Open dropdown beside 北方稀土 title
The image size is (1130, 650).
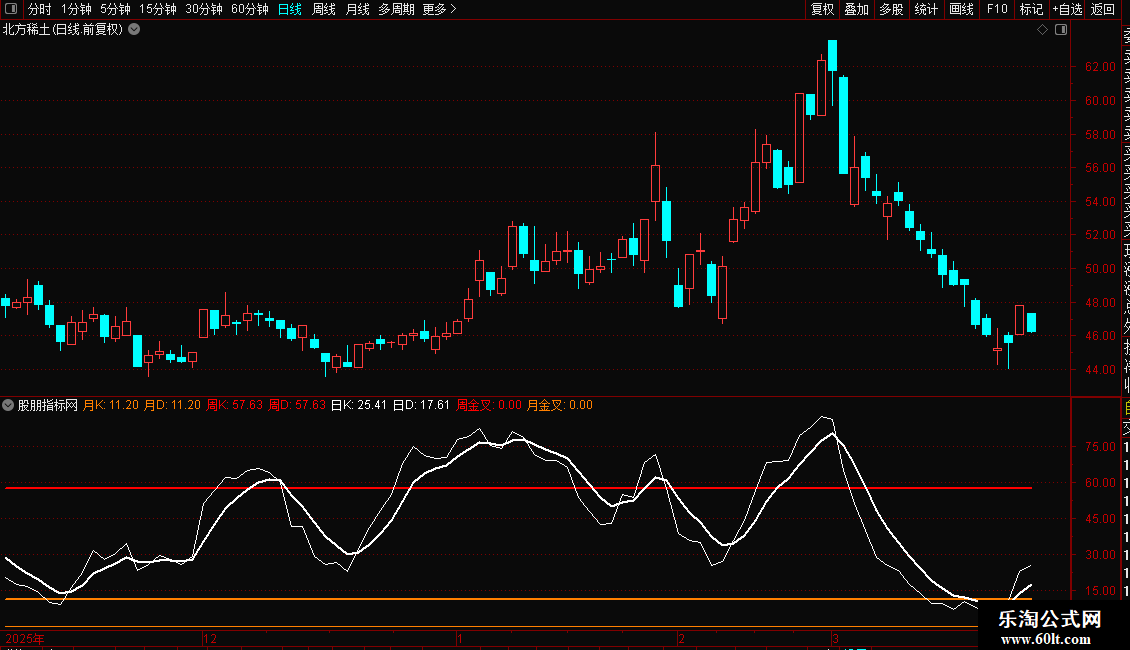134,30
